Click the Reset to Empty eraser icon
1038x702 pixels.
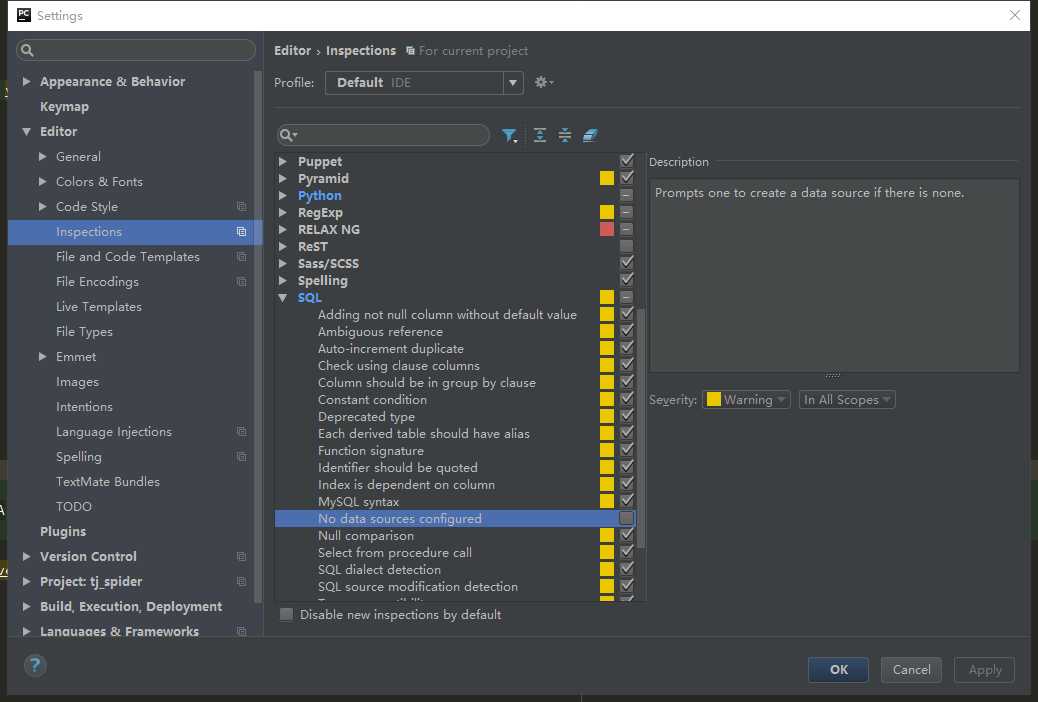590,136
